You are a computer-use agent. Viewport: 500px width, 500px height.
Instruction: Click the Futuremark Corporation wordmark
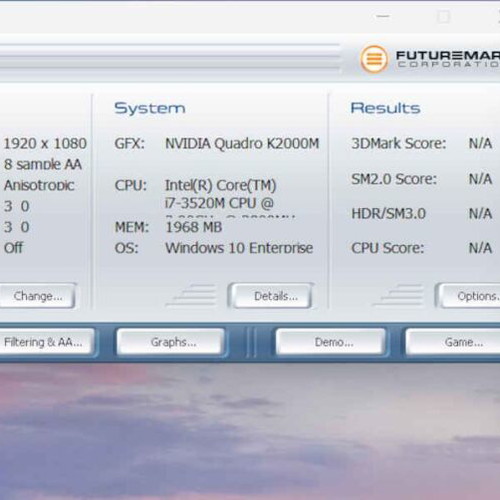(448, 59)
